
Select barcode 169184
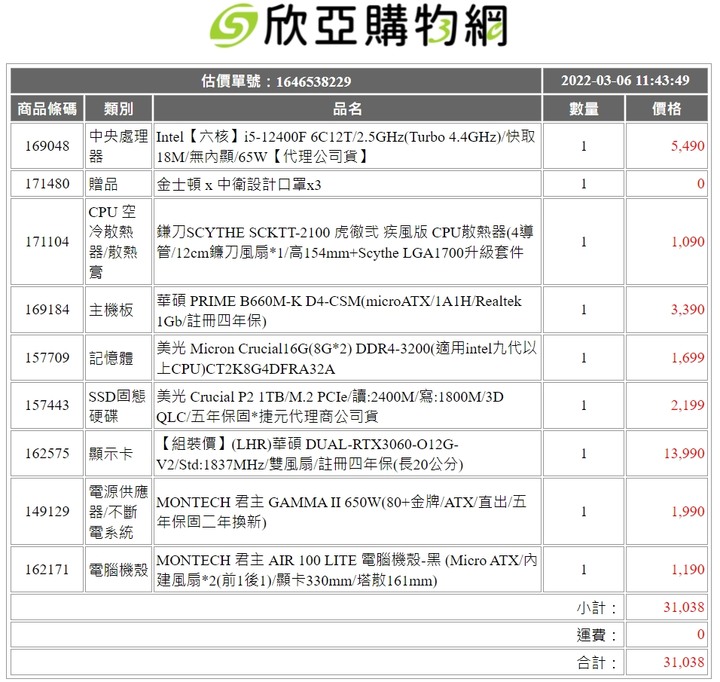[x=47, y=310]
